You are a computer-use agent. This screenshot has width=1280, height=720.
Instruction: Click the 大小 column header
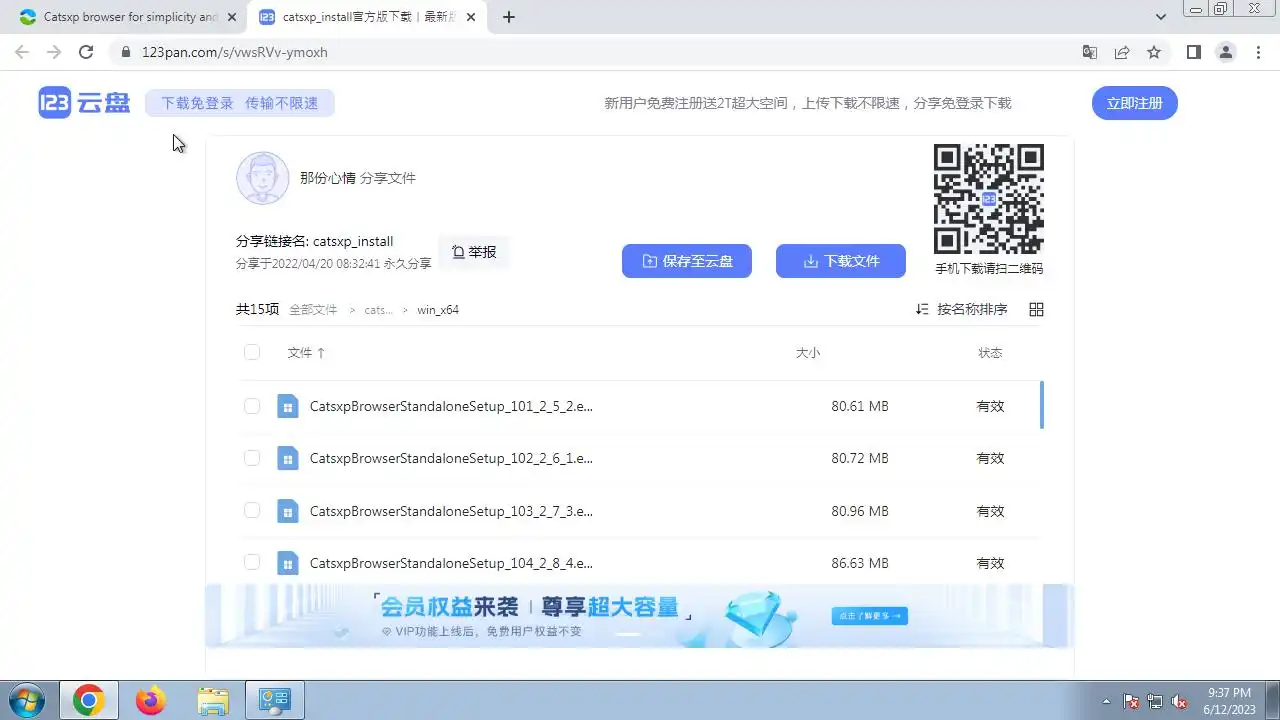click(807, 353)
